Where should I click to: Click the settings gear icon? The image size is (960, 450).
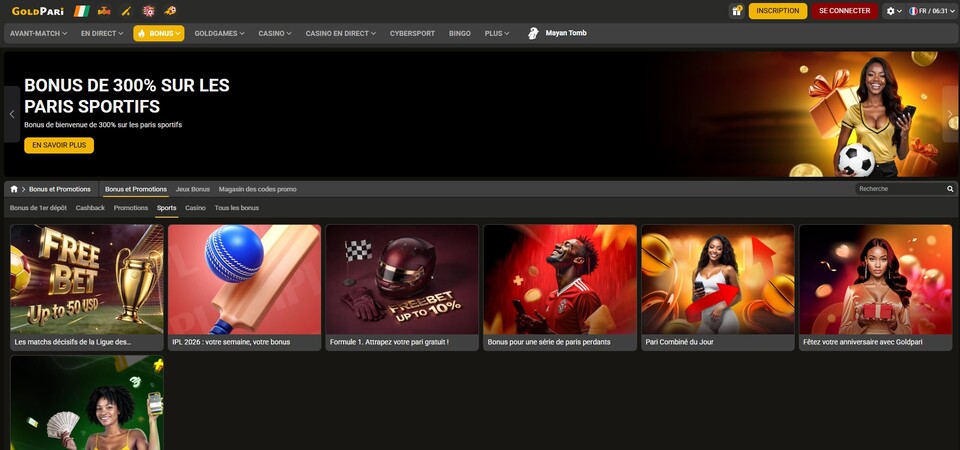pos(890,11)
